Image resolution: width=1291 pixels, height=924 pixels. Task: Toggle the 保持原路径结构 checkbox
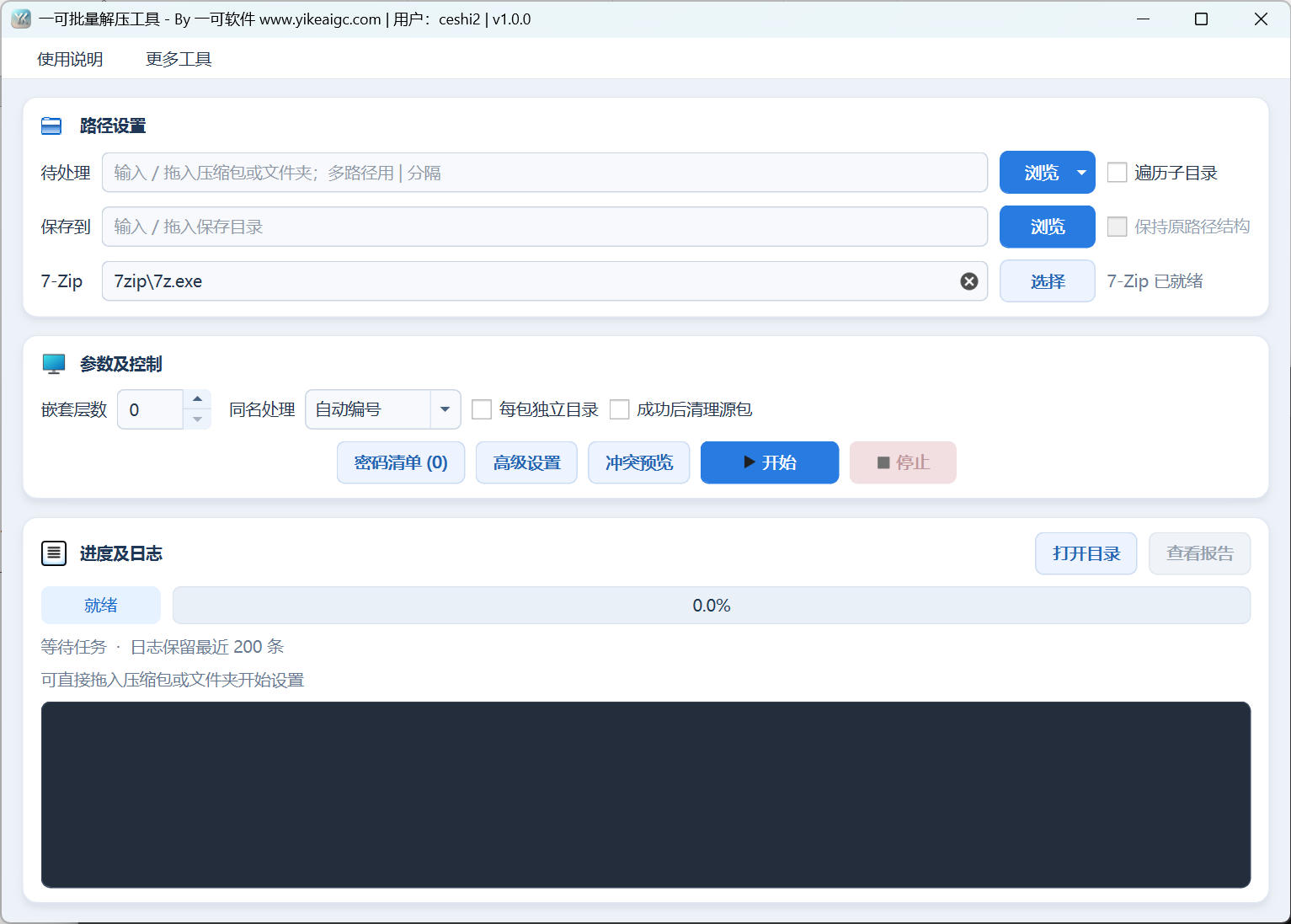click(x=1117, y=227)
